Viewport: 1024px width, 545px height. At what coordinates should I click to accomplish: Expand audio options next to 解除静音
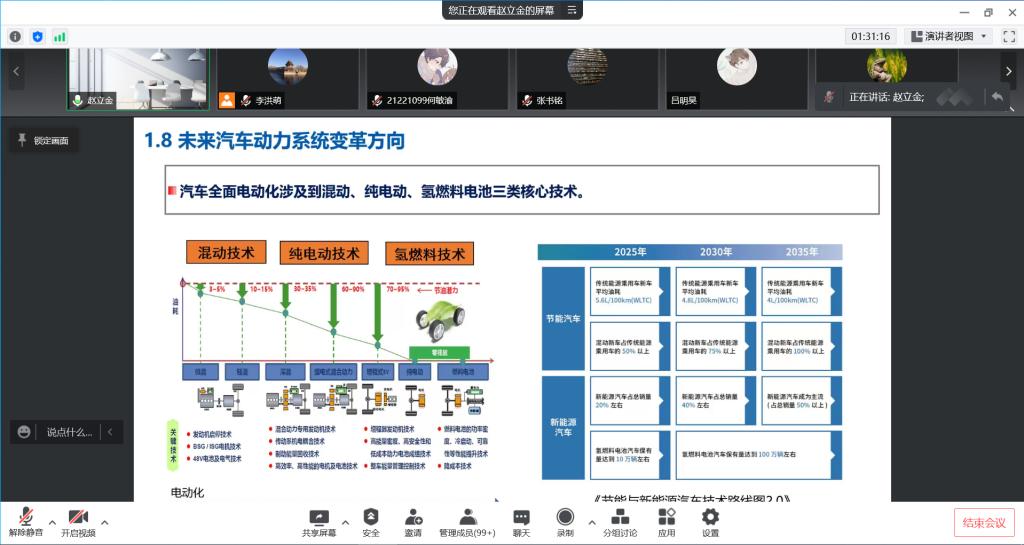point(52,522)
